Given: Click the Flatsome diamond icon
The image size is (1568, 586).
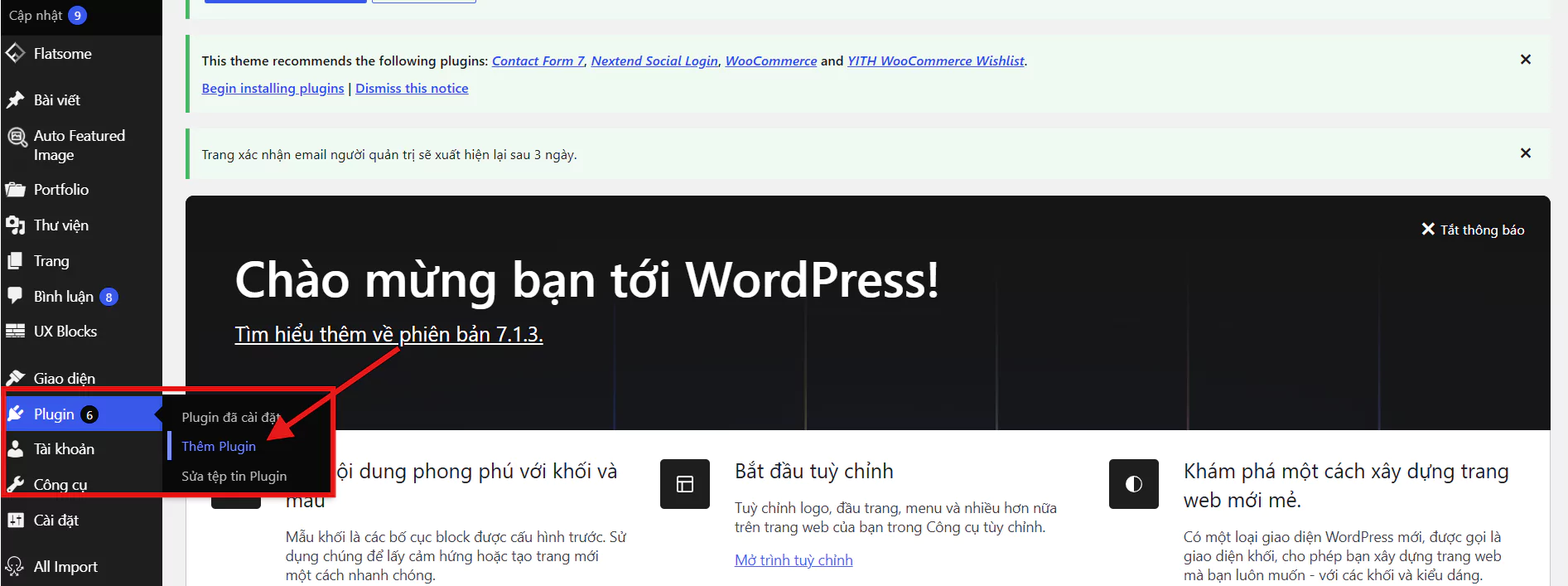Looking at the screenshot, I should 15,54.
